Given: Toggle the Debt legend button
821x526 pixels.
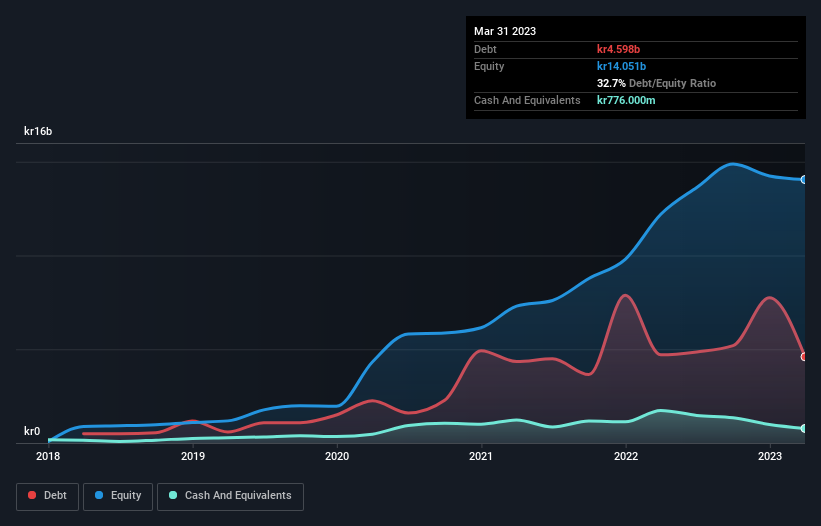Looking at the screenshot, I should click(x=47, y=496).
